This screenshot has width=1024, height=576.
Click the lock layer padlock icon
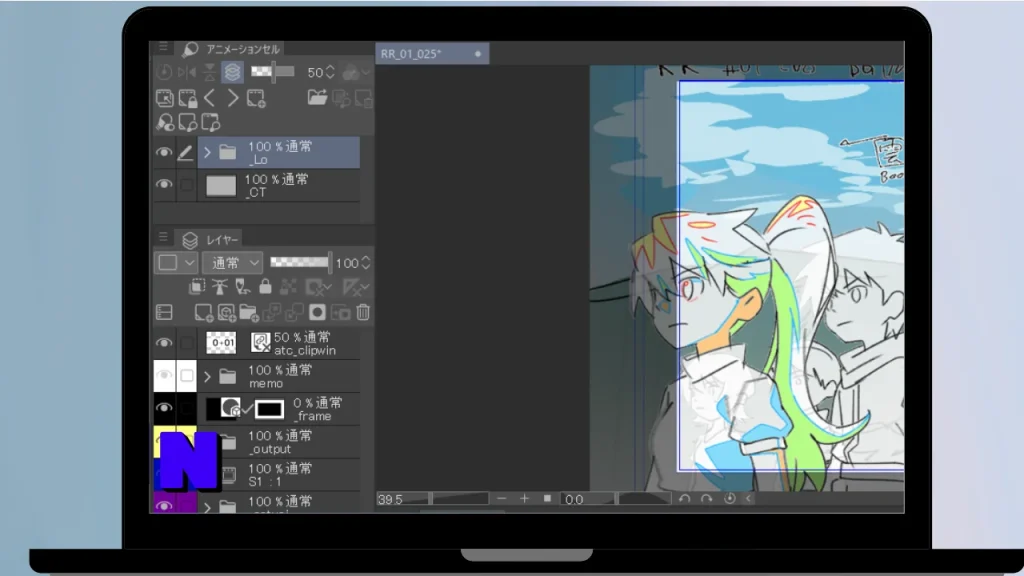[x=265, y=287]
